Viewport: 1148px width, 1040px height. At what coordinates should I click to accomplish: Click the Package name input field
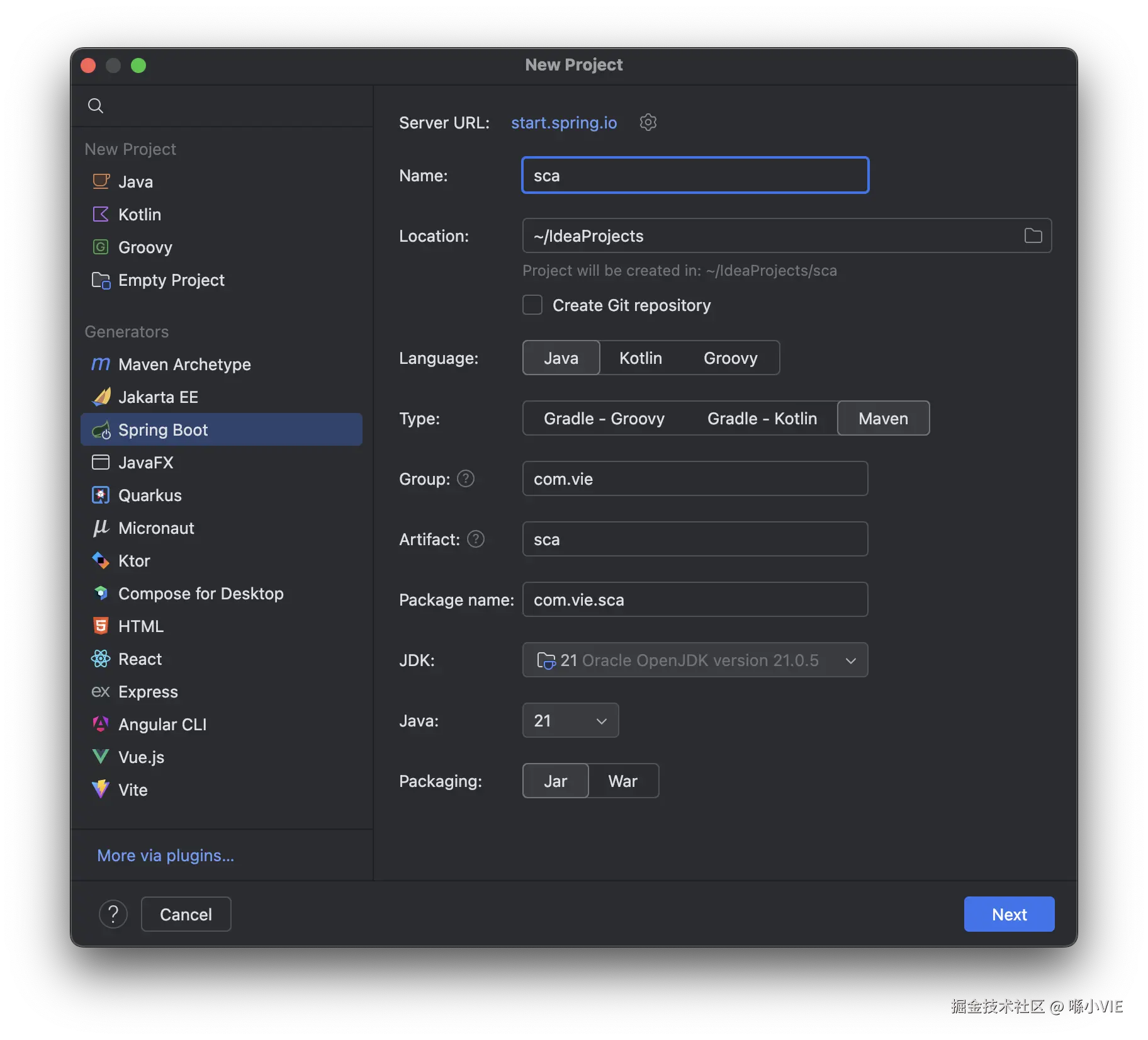[x=695, y=600]
